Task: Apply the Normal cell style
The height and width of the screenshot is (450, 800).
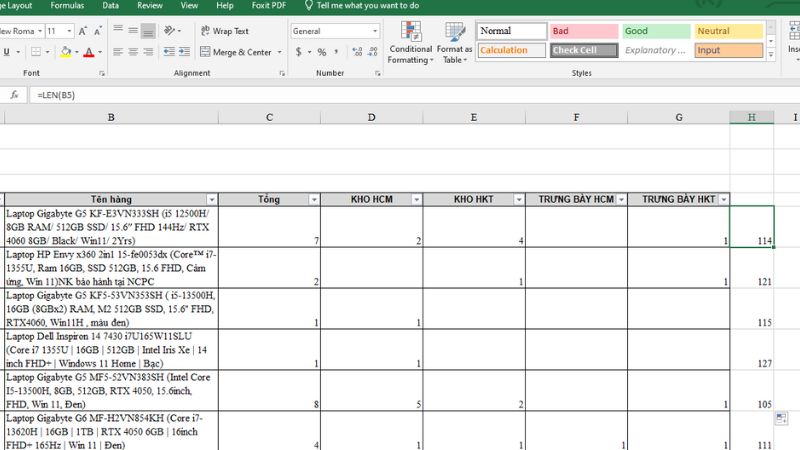Action: point(512,31)
